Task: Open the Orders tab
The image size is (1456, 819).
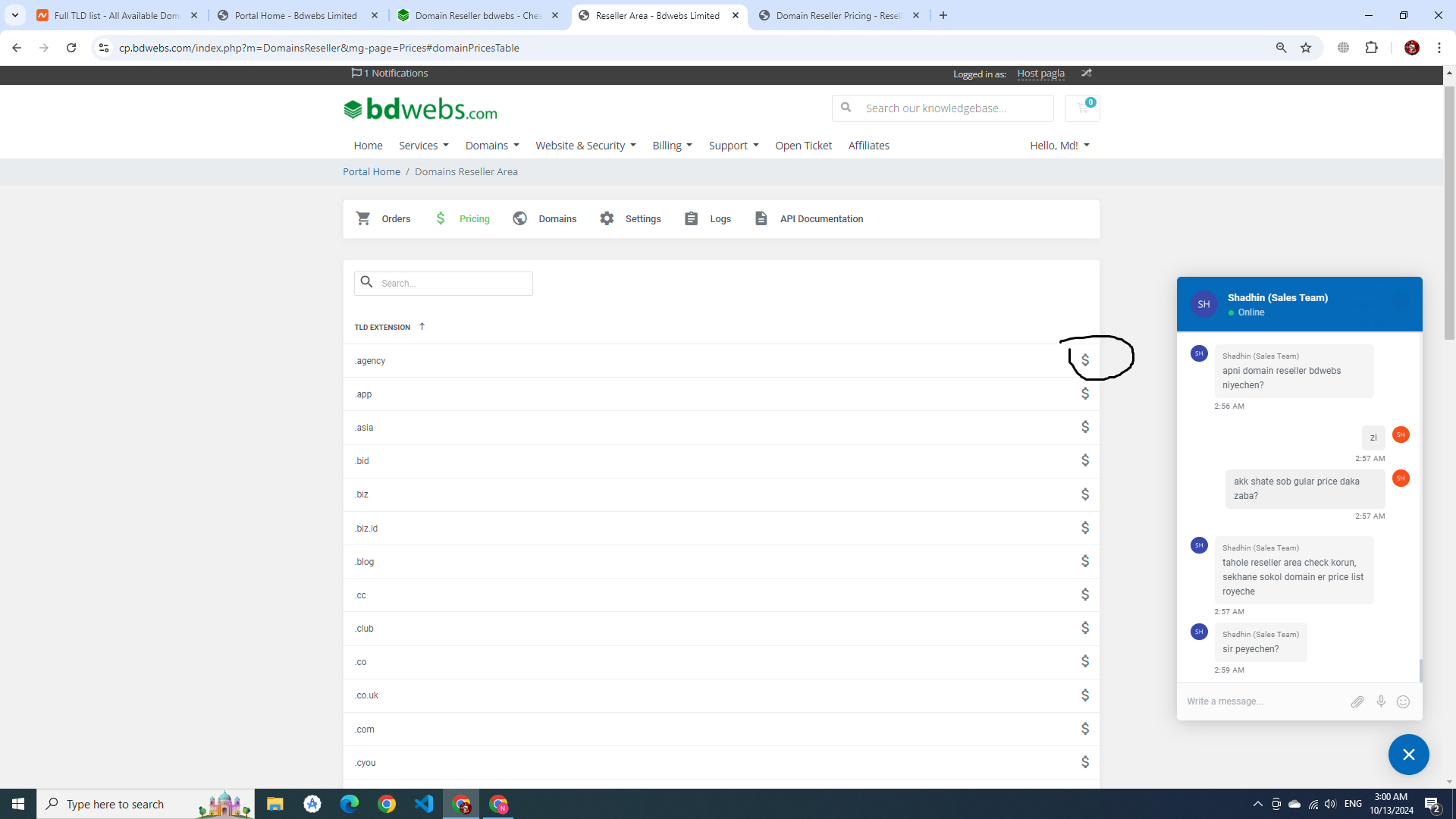Action: [x=384, y=219]
